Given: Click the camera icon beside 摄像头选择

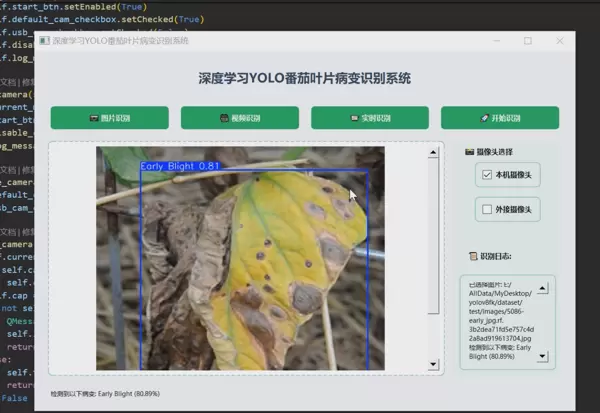Looking at the screenshot, I should tap(470, 152).
